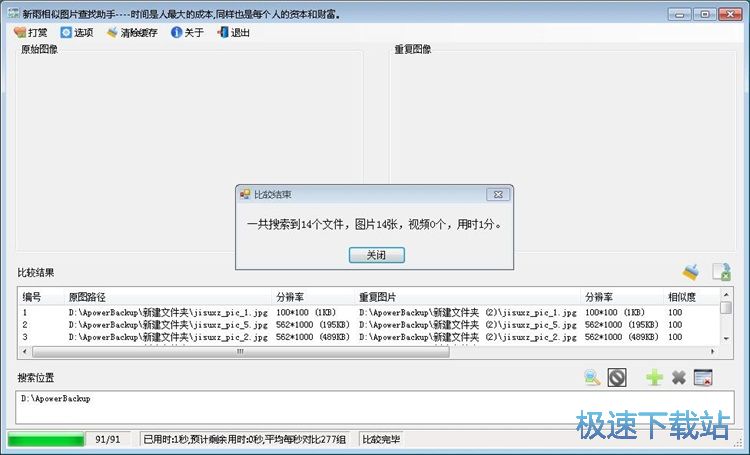Click 清除缓存 to clear the cache
Image resolution: width=750 pixels, height=455 pixels.
coord(132,32)
